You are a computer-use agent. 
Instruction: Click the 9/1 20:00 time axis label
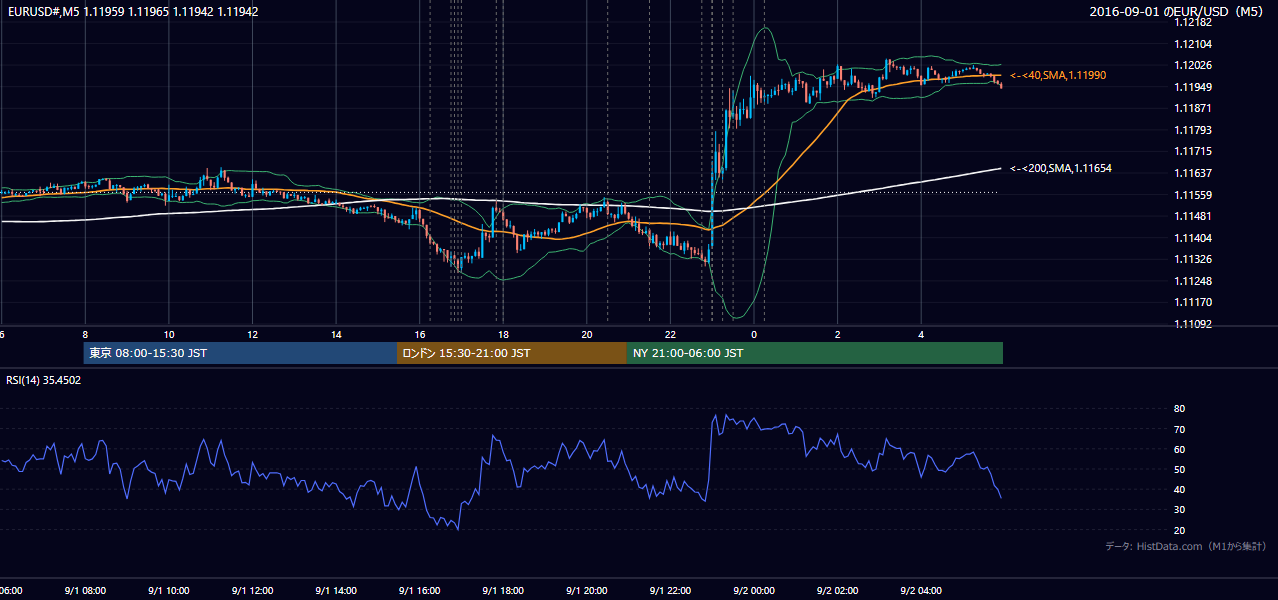(x=587, y=590)
